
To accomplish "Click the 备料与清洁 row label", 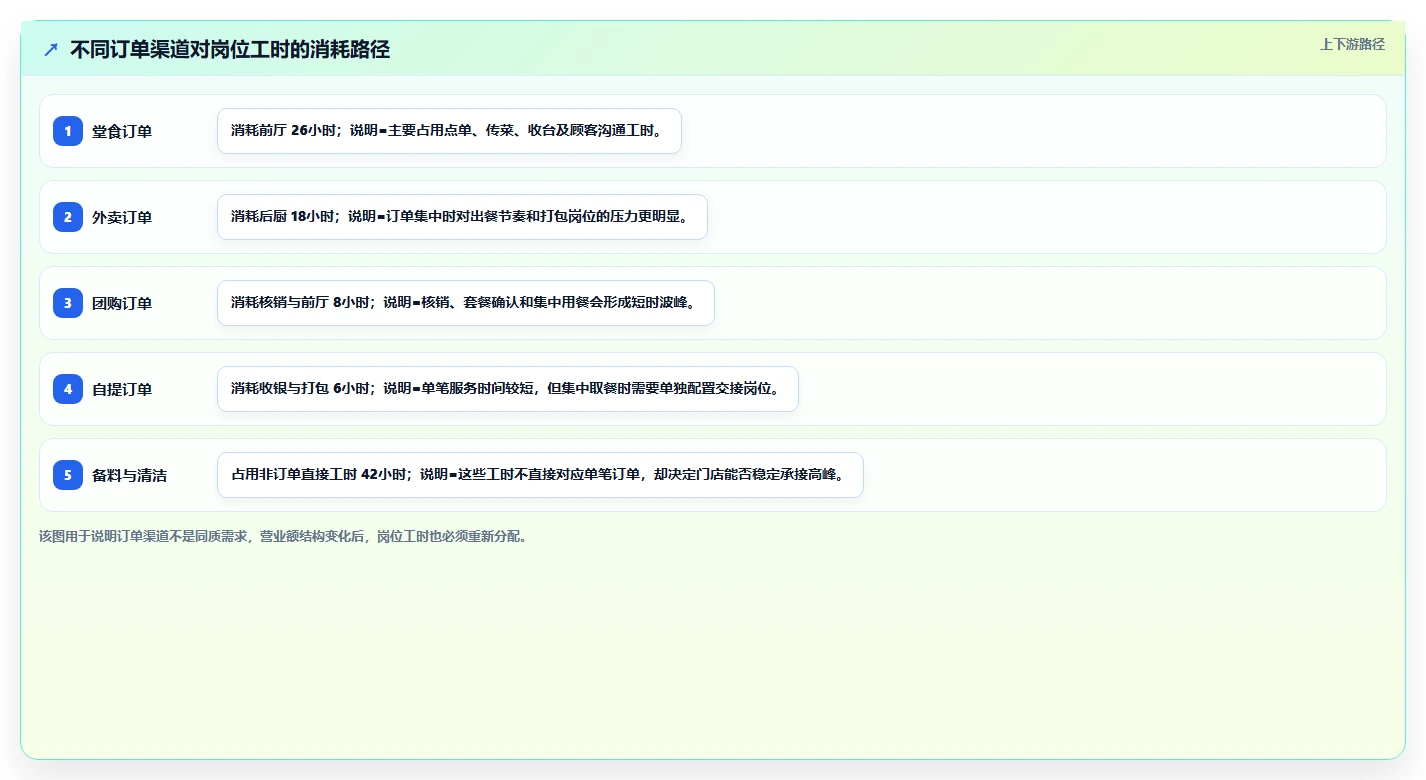I will coord(130,475).
